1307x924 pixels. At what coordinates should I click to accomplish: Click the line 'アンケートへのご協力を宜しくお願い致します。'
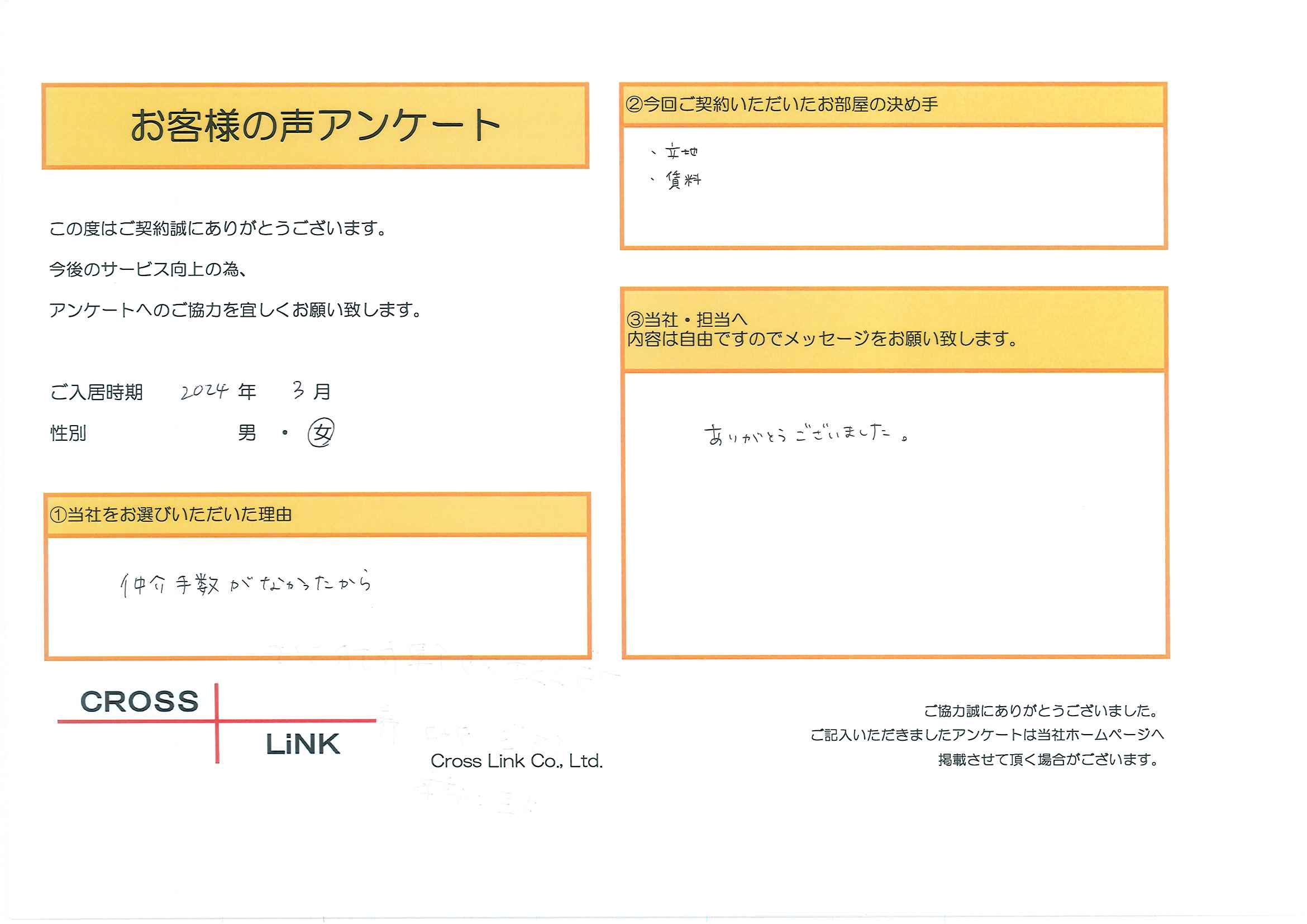pyautogui.click(x=236, y=309)
